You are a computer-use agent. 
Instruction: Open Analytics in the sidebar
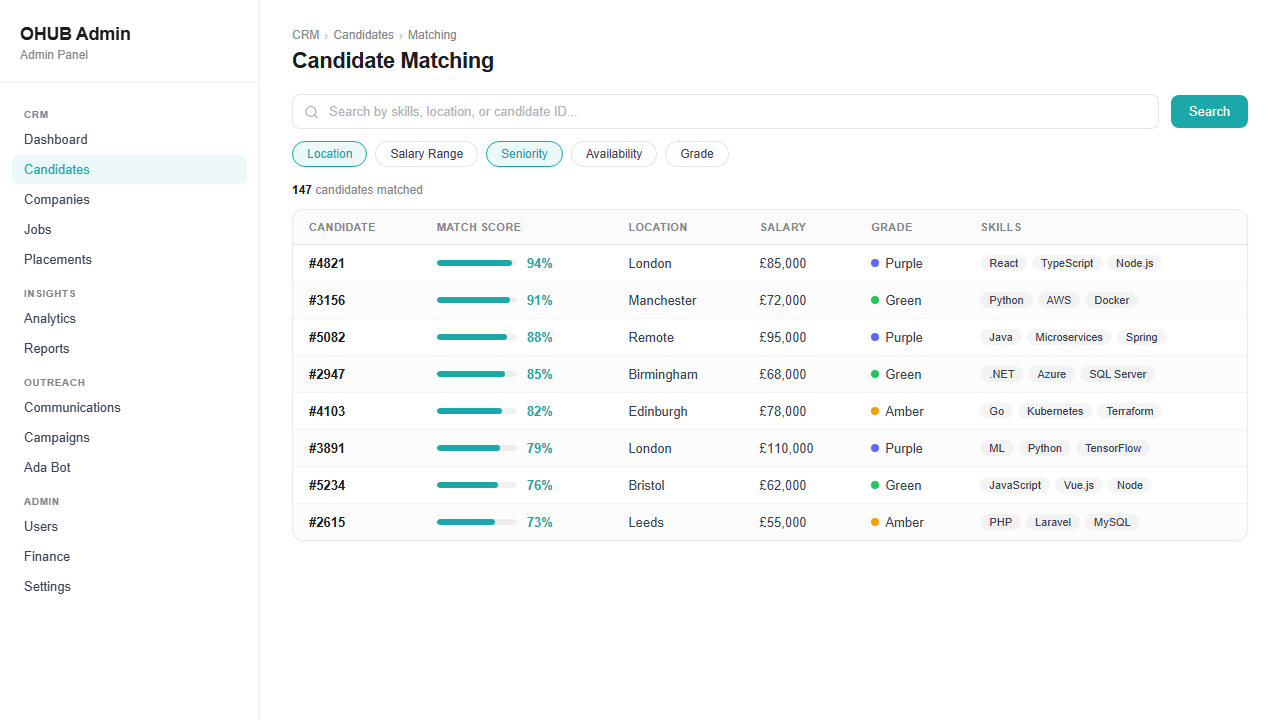129,319
